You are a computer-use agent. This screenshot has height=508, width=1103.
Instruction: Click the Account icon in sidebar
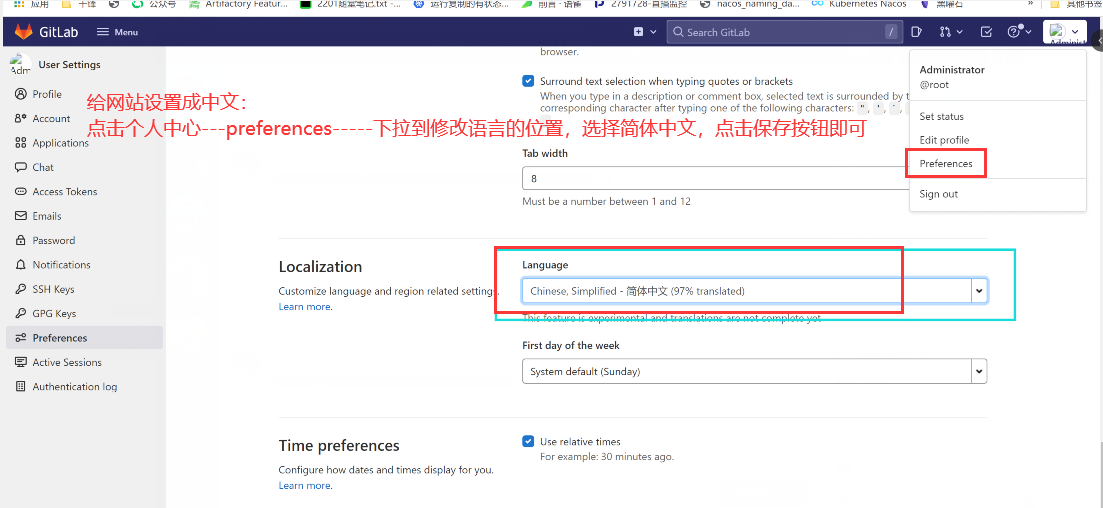(20, 118)
